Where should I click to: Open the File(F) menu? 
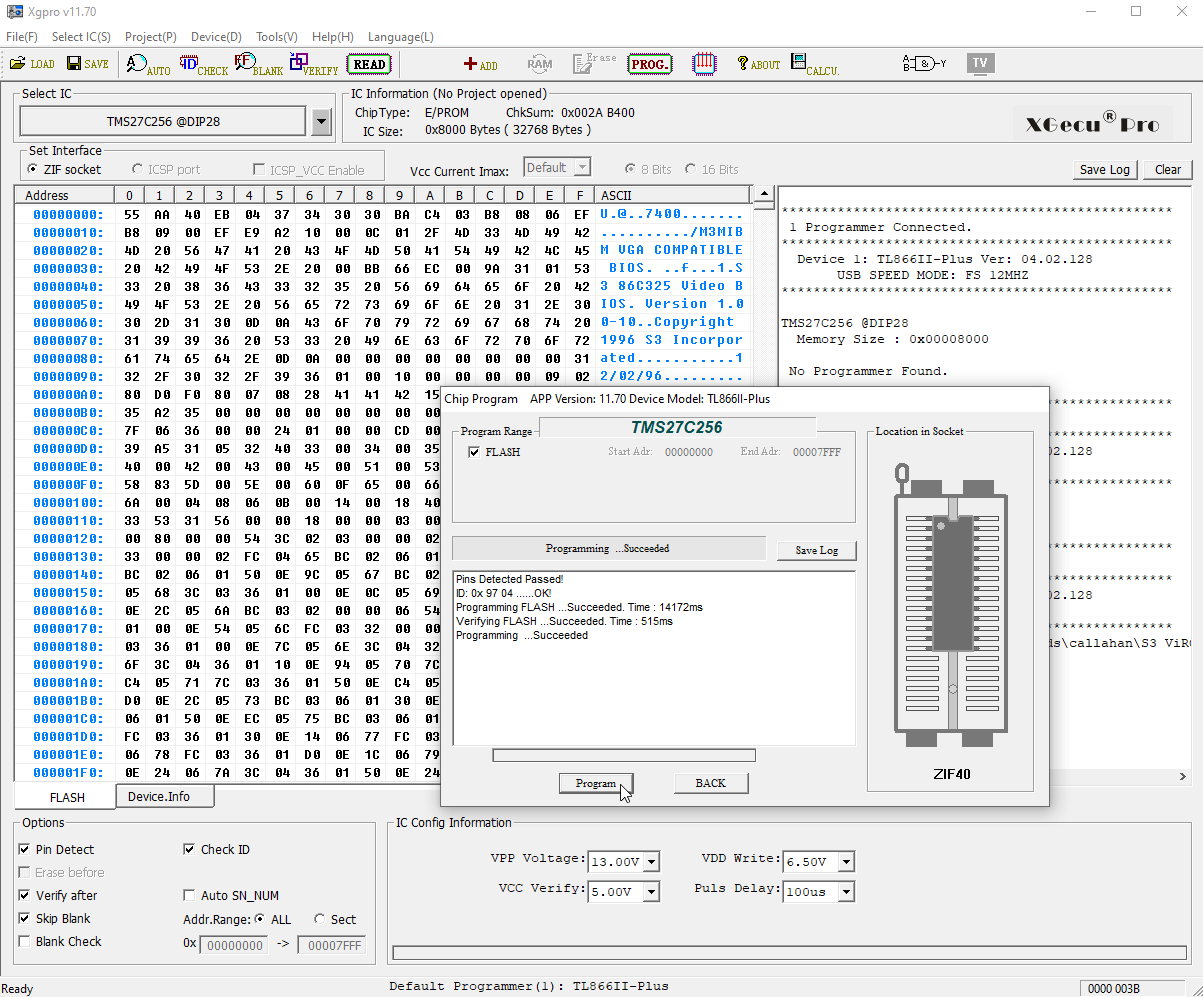(22, 37)
